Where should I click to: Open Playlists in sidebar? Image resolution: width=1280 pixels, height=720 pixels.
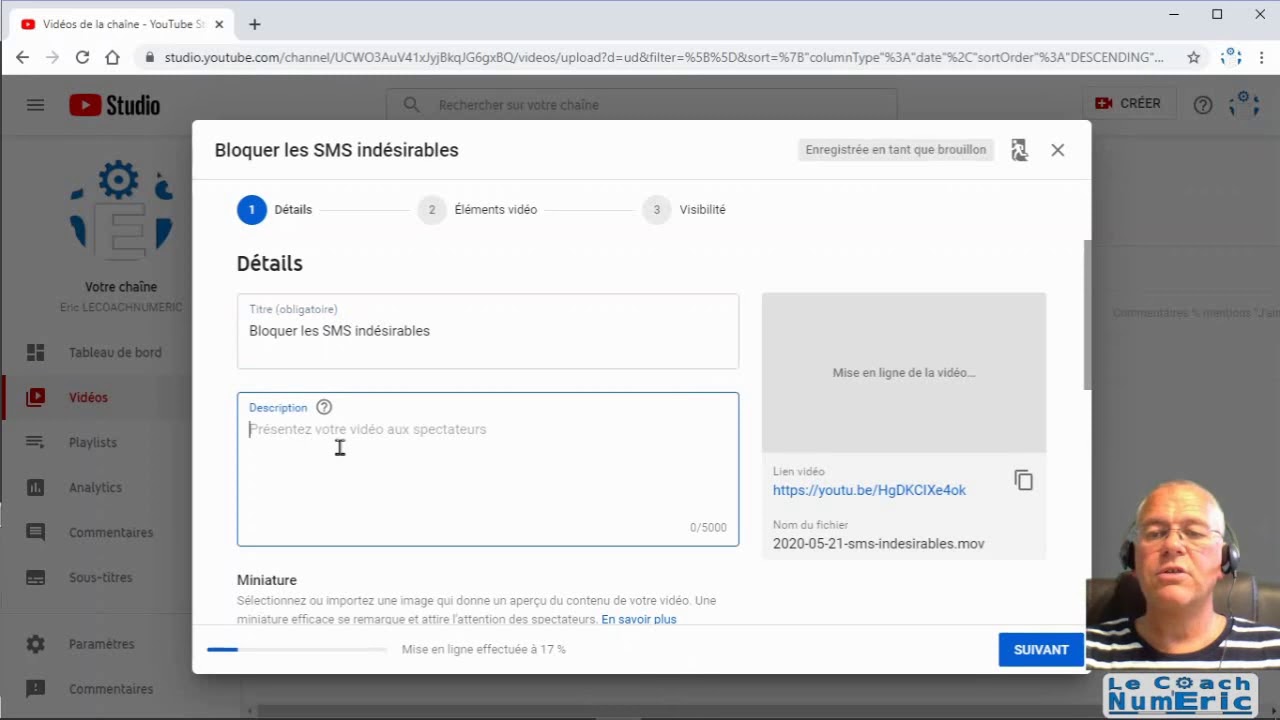point(93,442)
